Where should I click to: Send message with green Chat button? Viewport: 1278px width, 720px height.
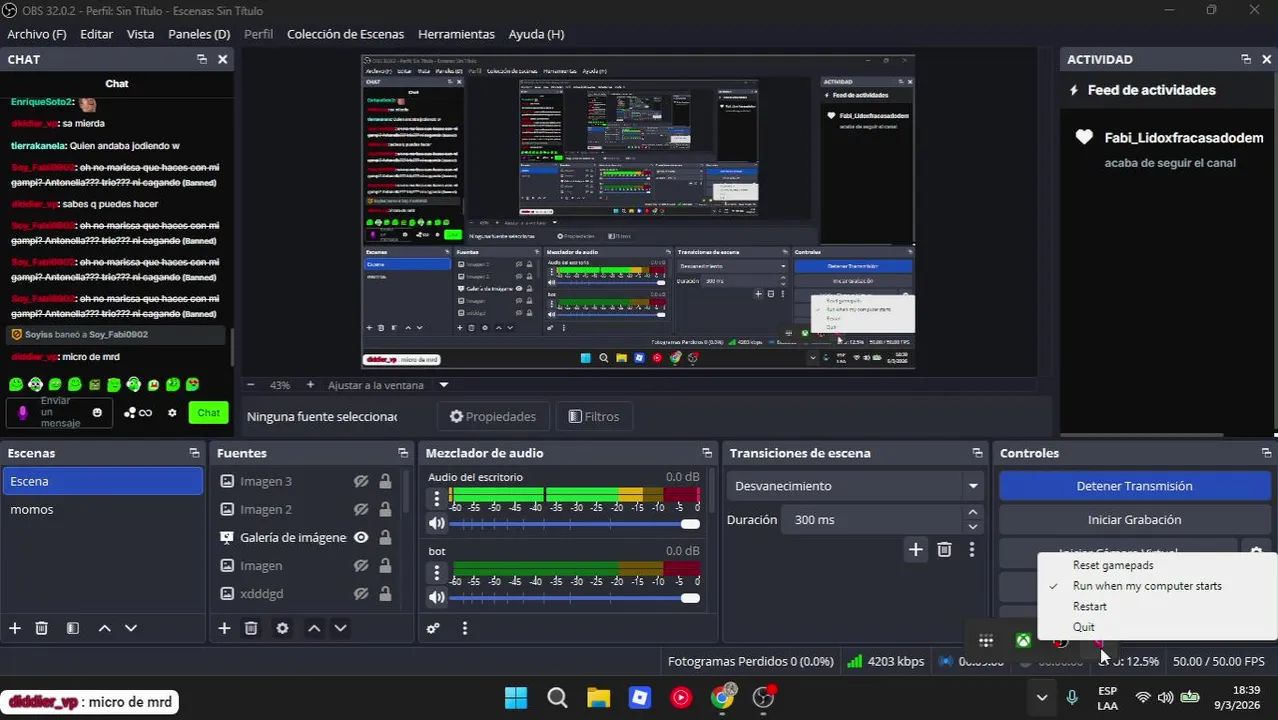(208, 413)
